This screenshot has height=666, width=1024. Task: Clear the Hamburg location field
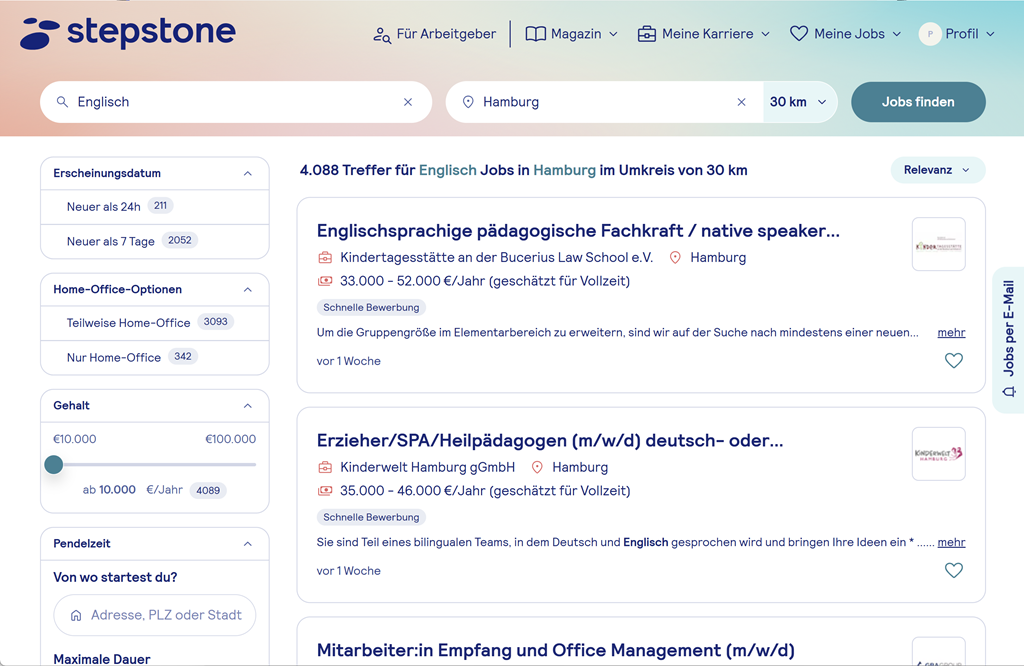741,102
